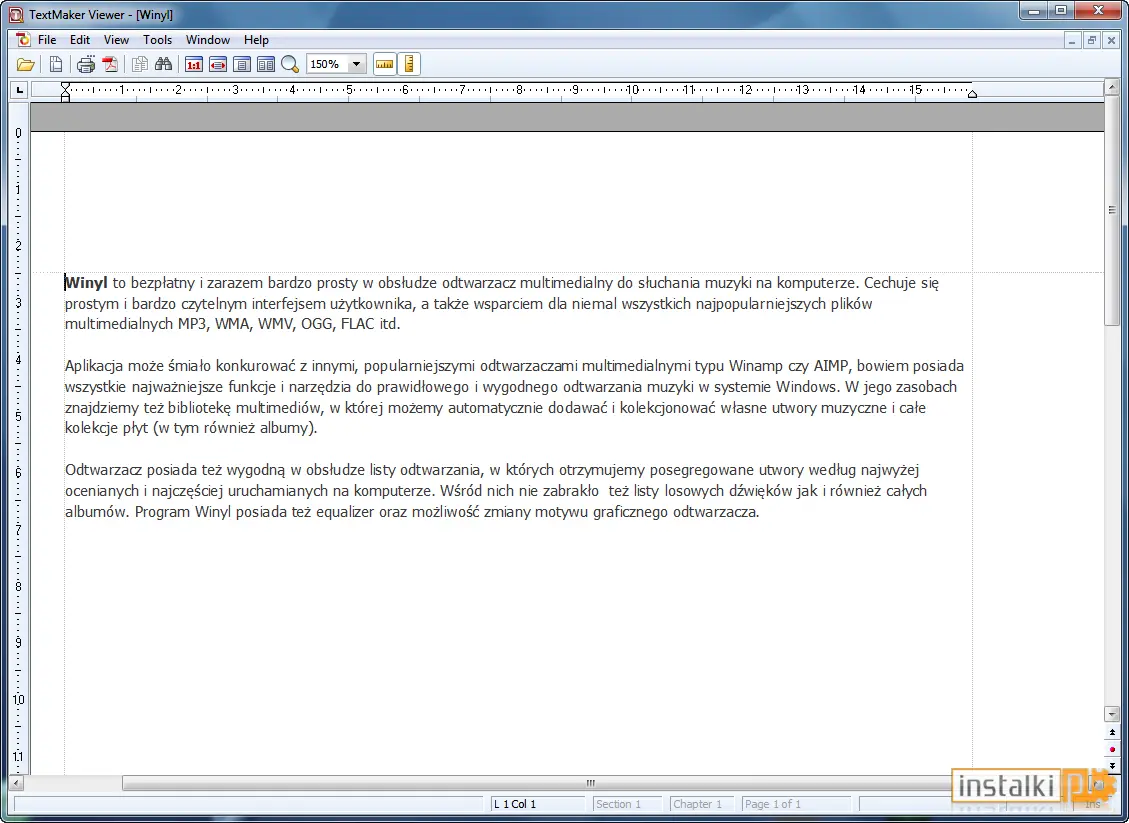Click the copy icon in the toolbar
The image size is (1129, 823).
pyautogui.click(x=140, y=65)
